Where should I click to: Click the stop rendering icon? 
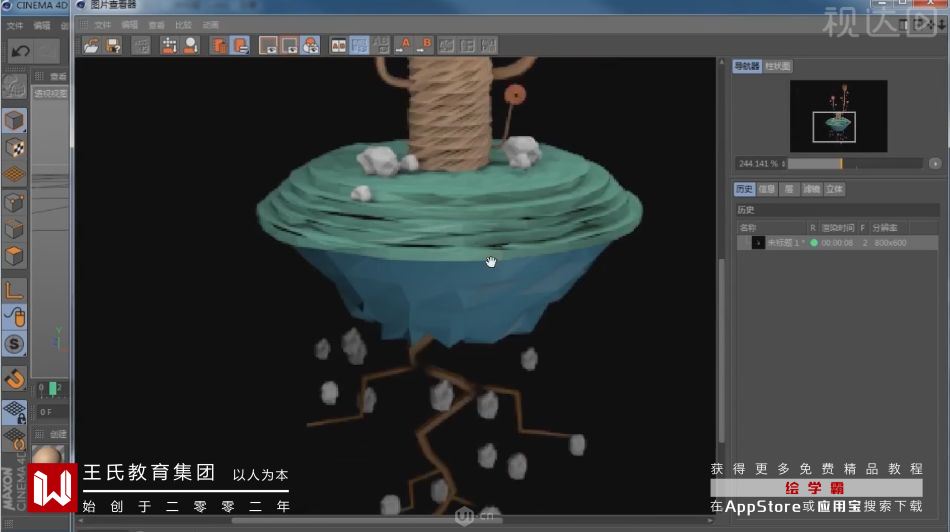(x=141, y=45)
